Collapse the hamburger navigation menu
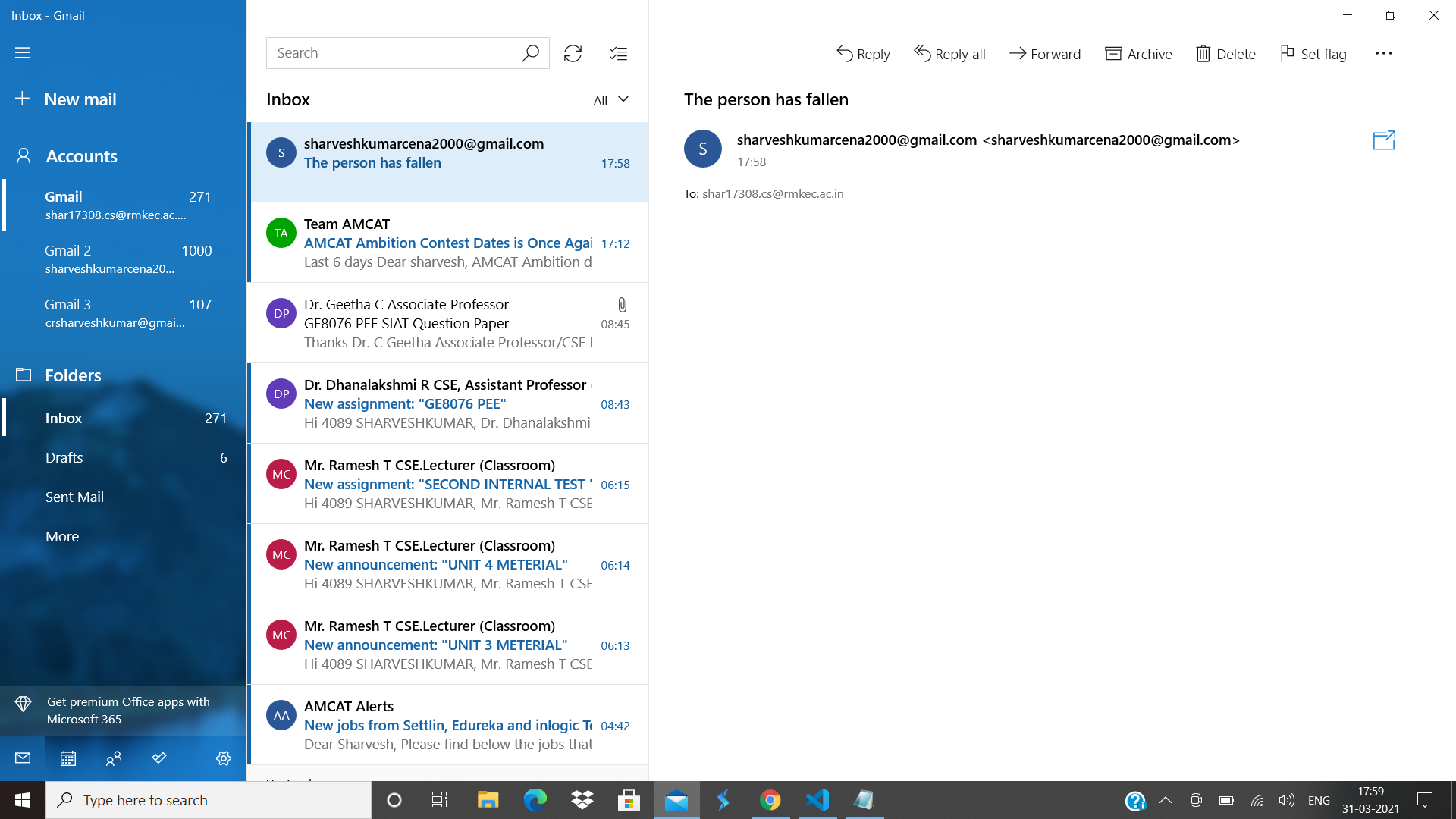Image resolution: width=1456 pixels, height=819 pixels. pyautogui.click(x=23, y=52)
